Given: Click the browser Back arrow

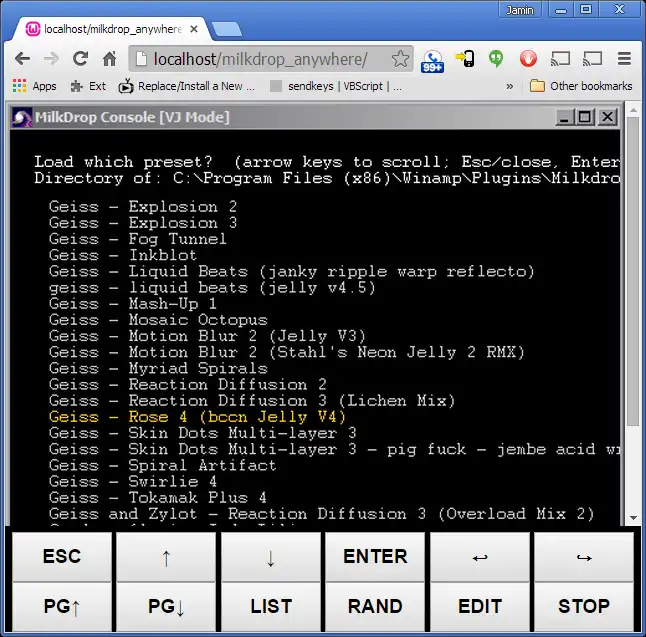Looking at the screenshot, I should coord(22,59).
